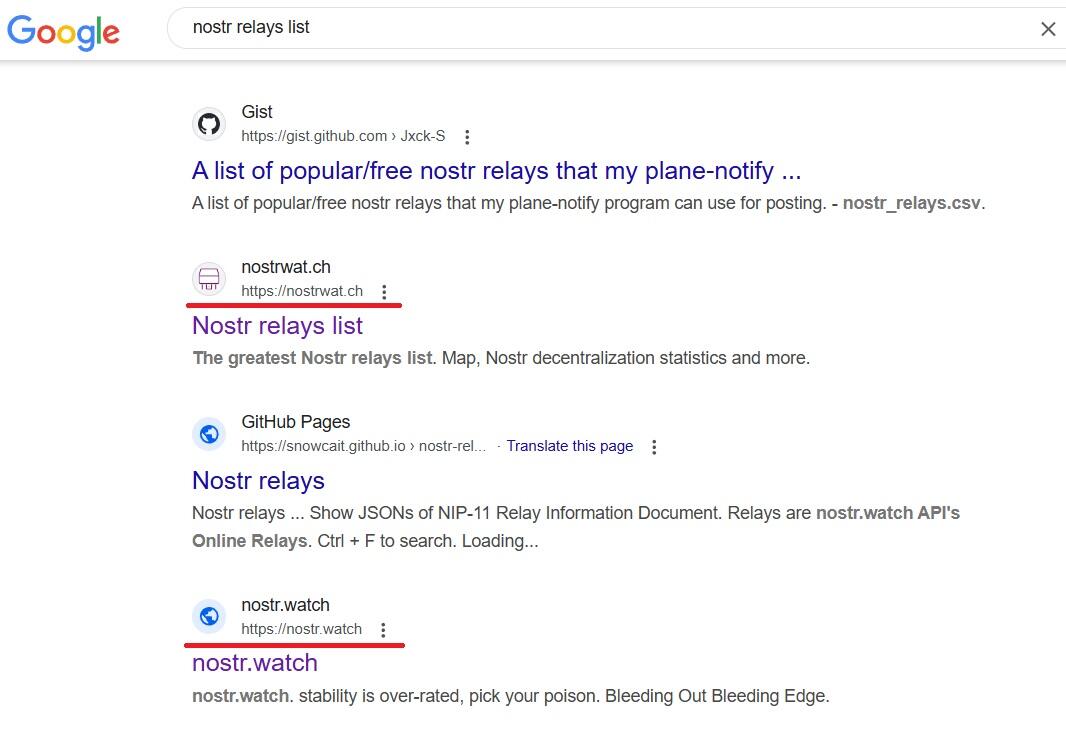Click inside the search query field
The width and height of the screenshot is (1066, 740).
click(600, 28)
